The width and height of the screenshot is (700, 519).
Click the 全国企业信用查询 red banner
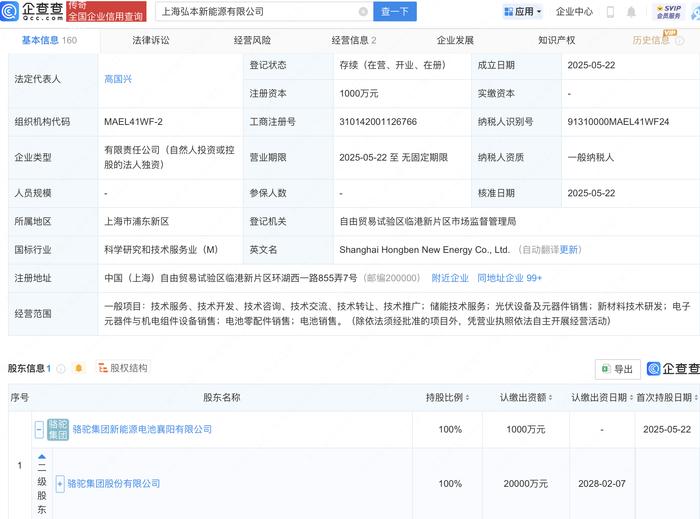click(x=106, y=11)
